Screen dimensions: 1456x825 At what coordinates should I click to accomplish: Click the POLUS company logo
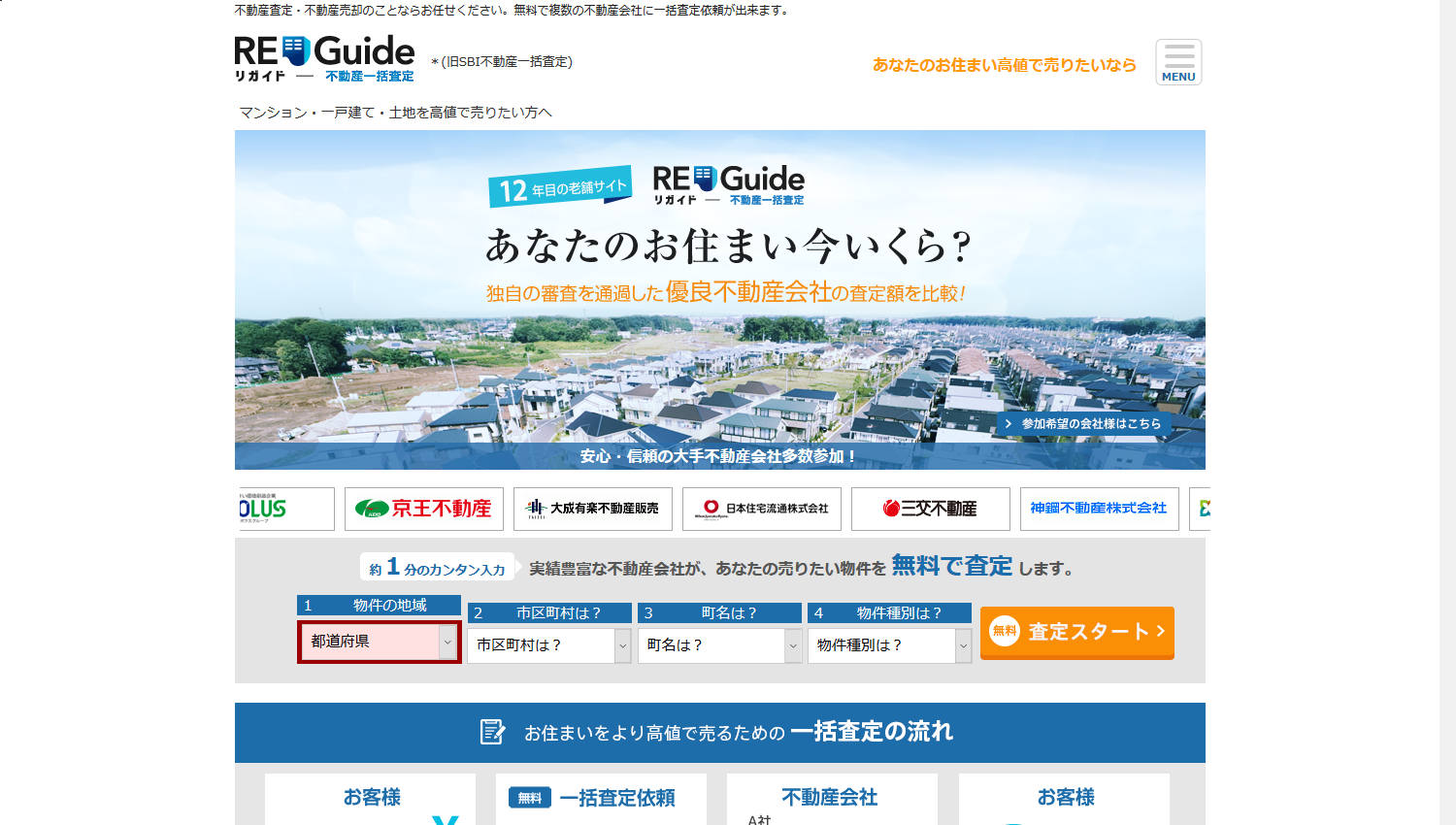(x=285, y=509)
